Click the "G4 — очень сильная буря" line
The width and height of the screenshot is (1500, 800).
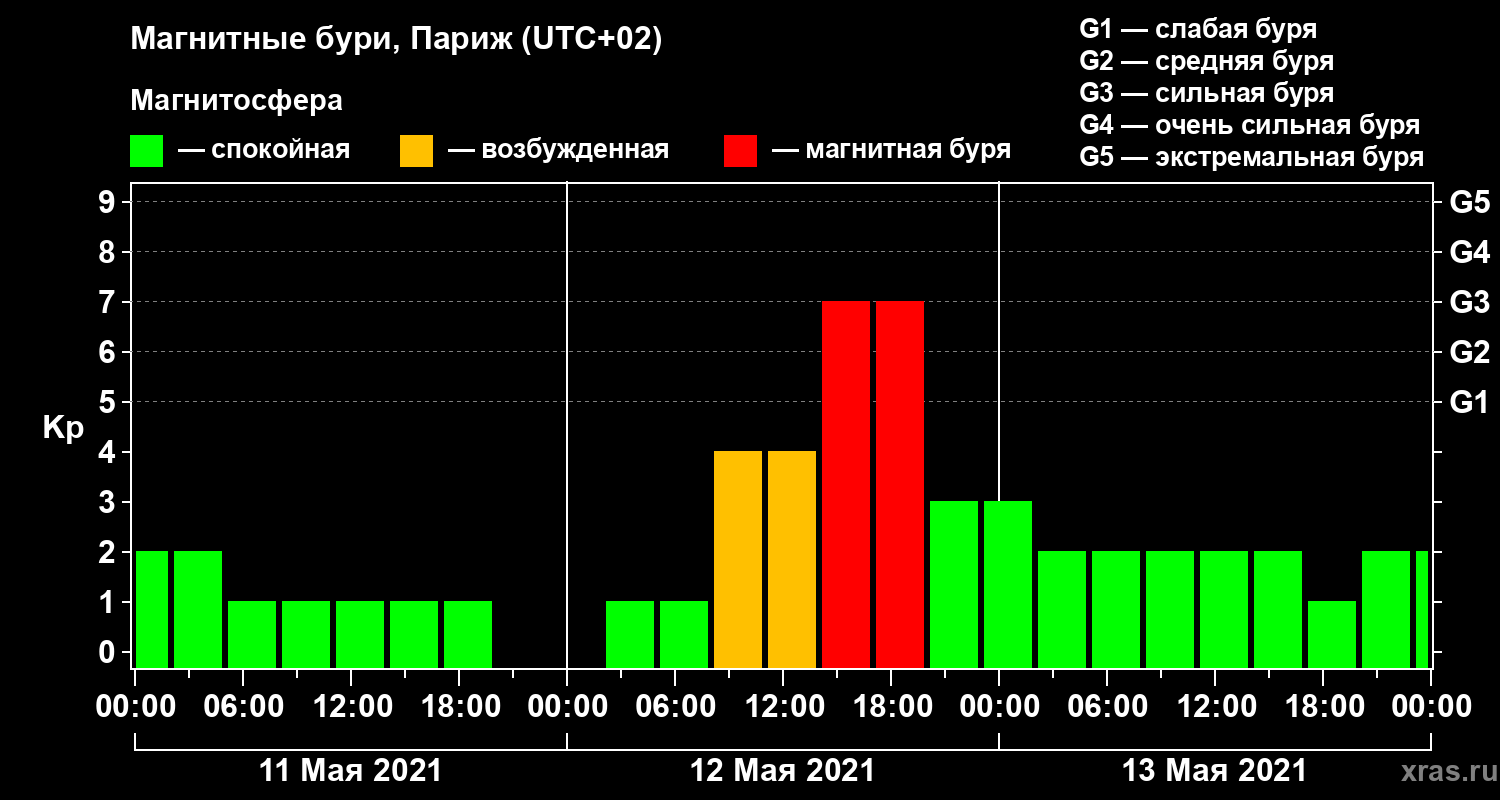pyautogui.click(x=1249, y=125)
